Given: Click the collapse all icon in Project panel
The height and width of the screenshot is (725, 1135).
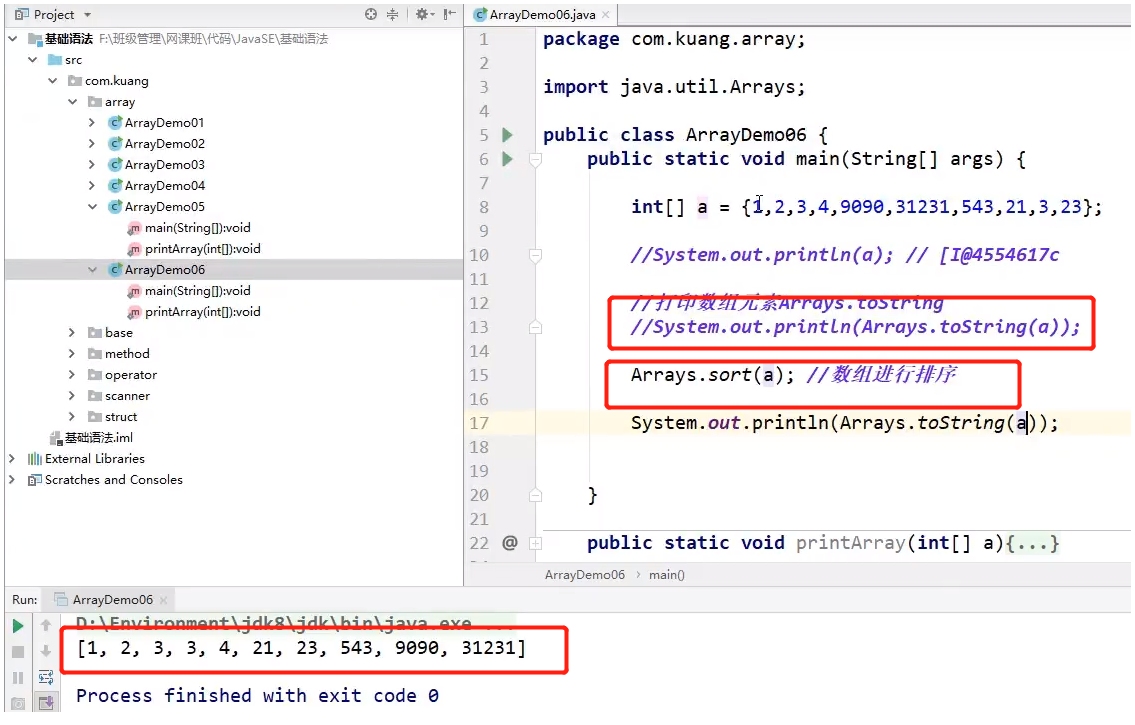Looking at the screenshot, I should coord(392,14).
